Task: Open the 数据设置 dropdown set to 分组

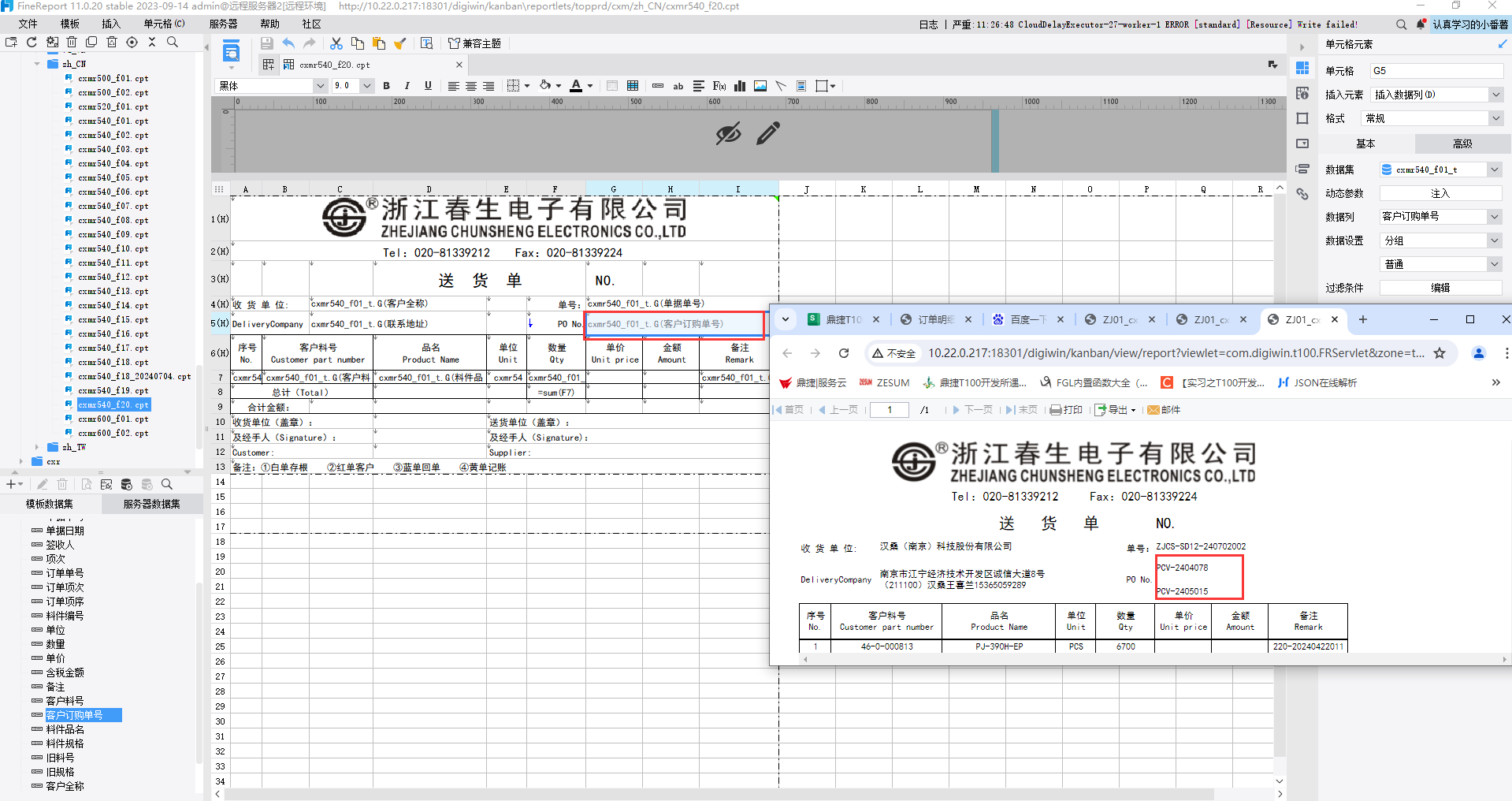Action: pyautogui.click(x=1442, y=240)
